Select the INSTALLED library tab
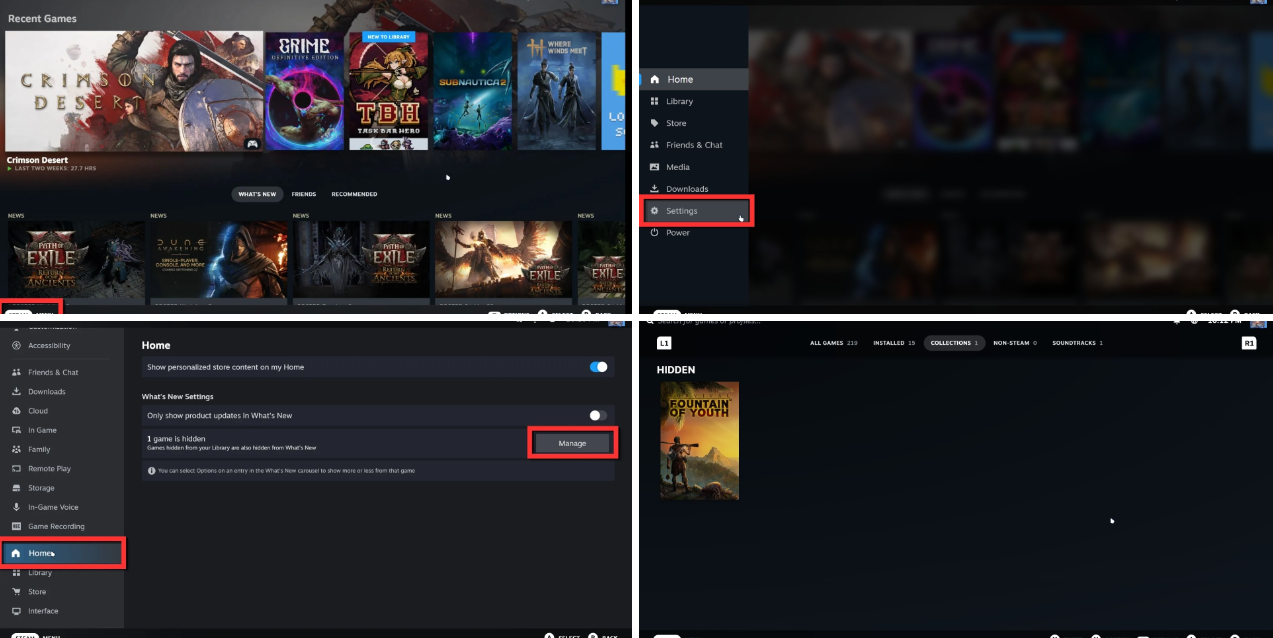 (895, 343)
